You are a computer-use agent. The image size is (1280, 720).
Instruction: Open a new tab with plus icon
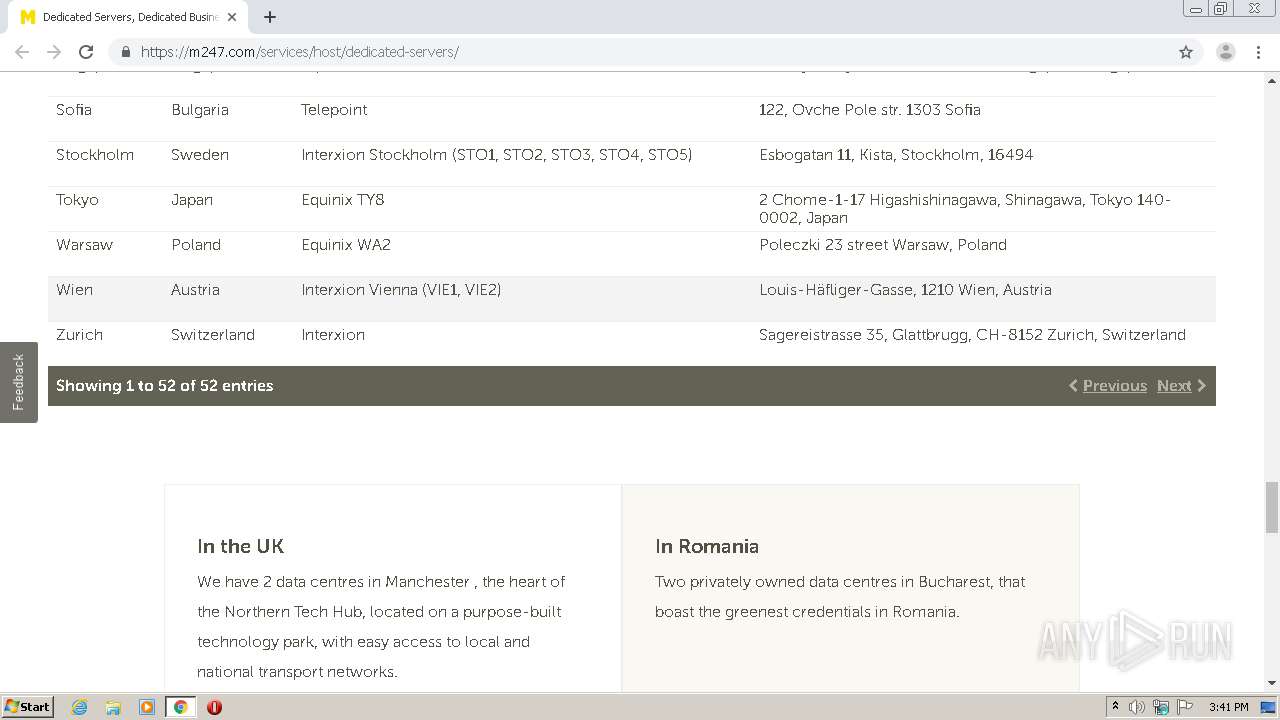point(270,17)
